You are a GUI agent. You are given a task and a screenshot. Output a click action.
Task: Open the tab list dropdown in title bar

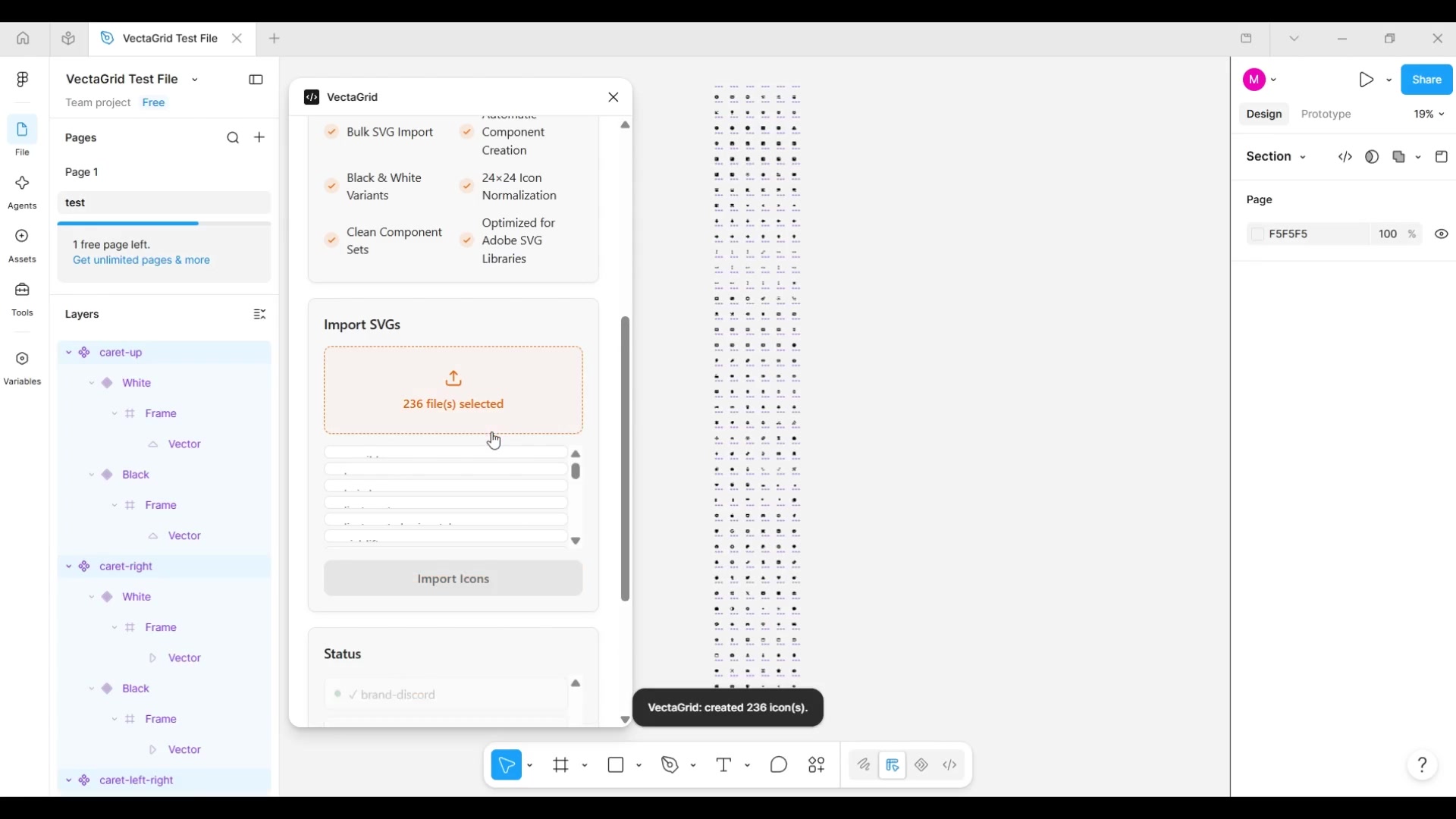coord(1294,38)
